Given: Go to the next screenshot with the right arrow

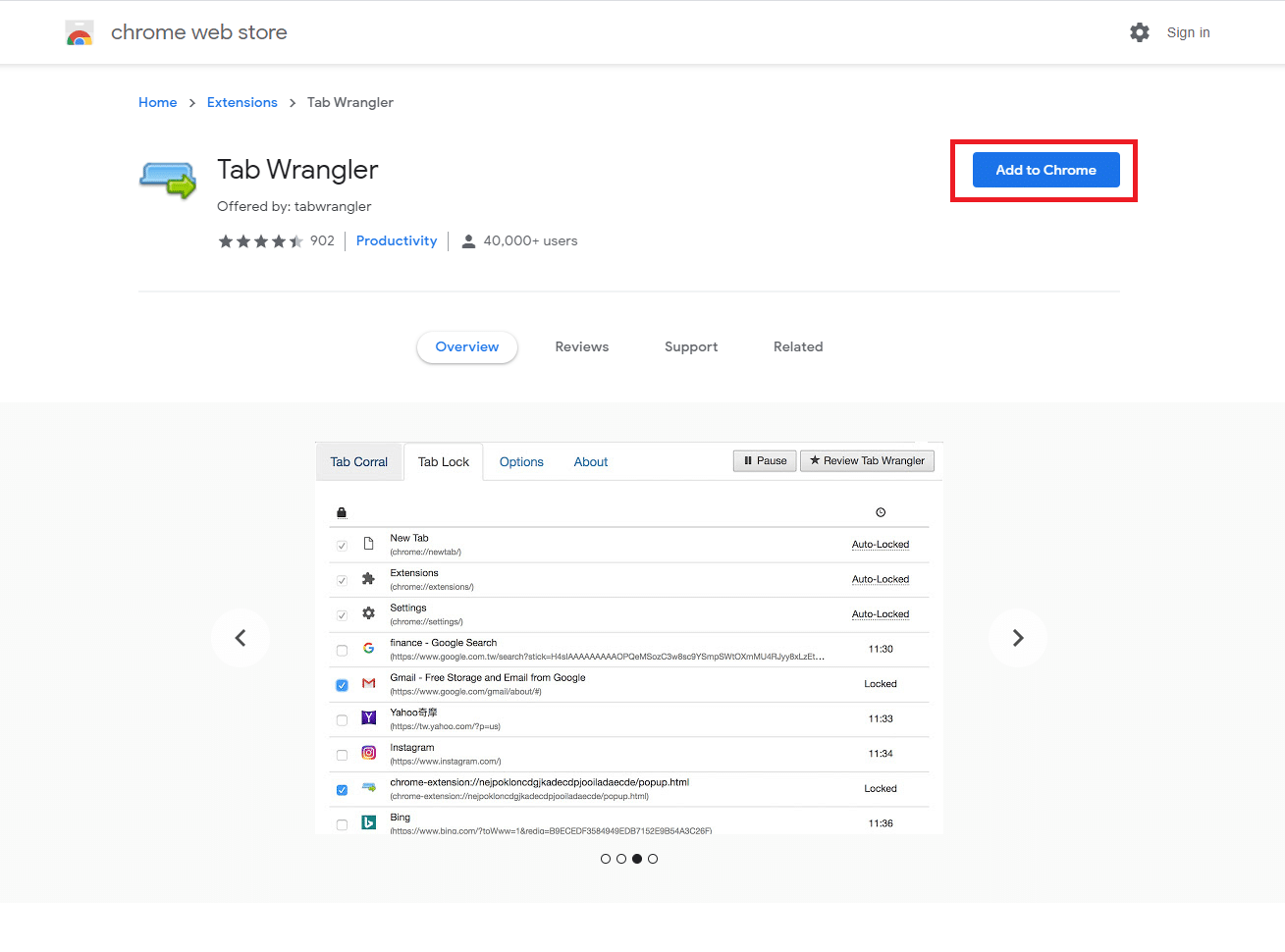Looking at the screenshot, I should tap(1018, 638).
